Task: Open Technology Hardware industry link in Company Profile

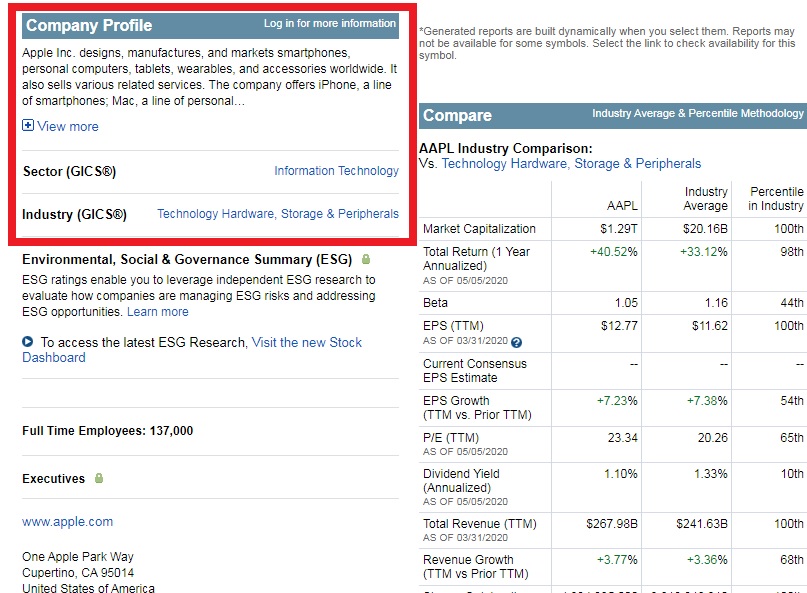Action: click(278, 214)
